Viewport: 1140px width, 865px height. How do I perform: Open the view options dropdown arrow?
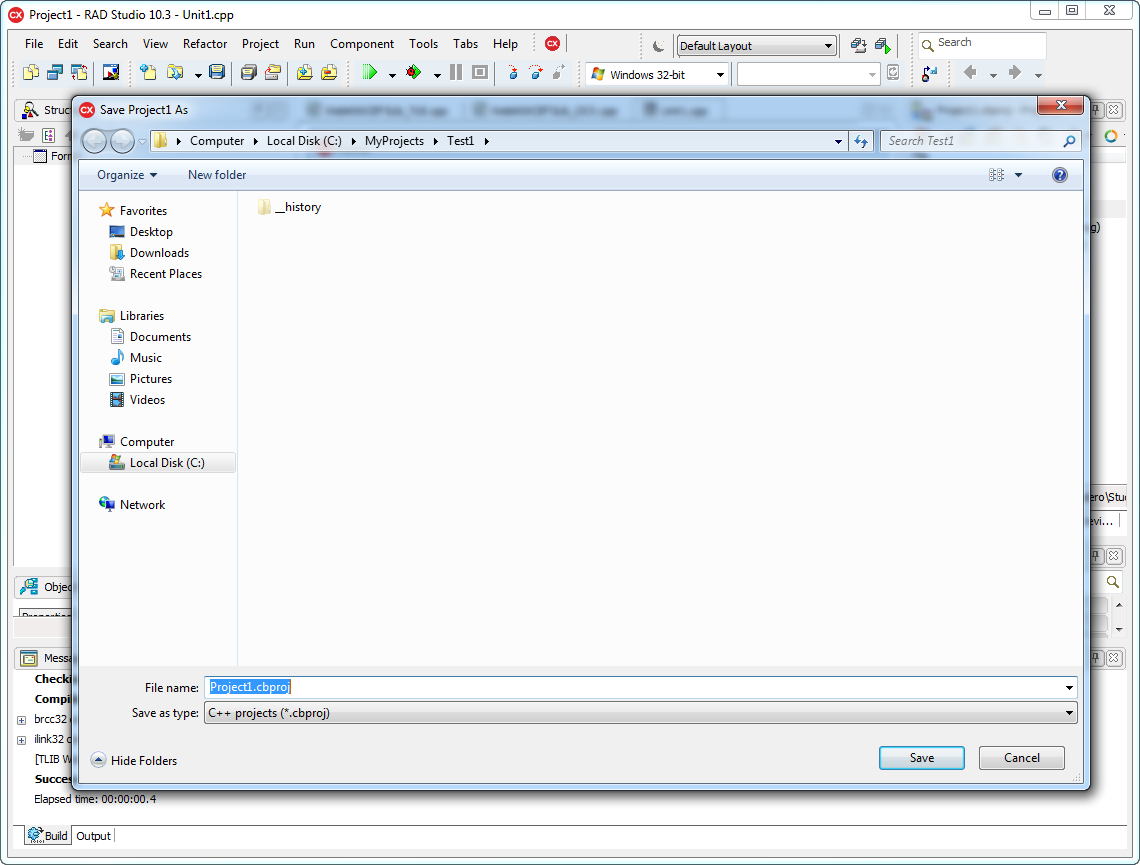click(1019, 175)
